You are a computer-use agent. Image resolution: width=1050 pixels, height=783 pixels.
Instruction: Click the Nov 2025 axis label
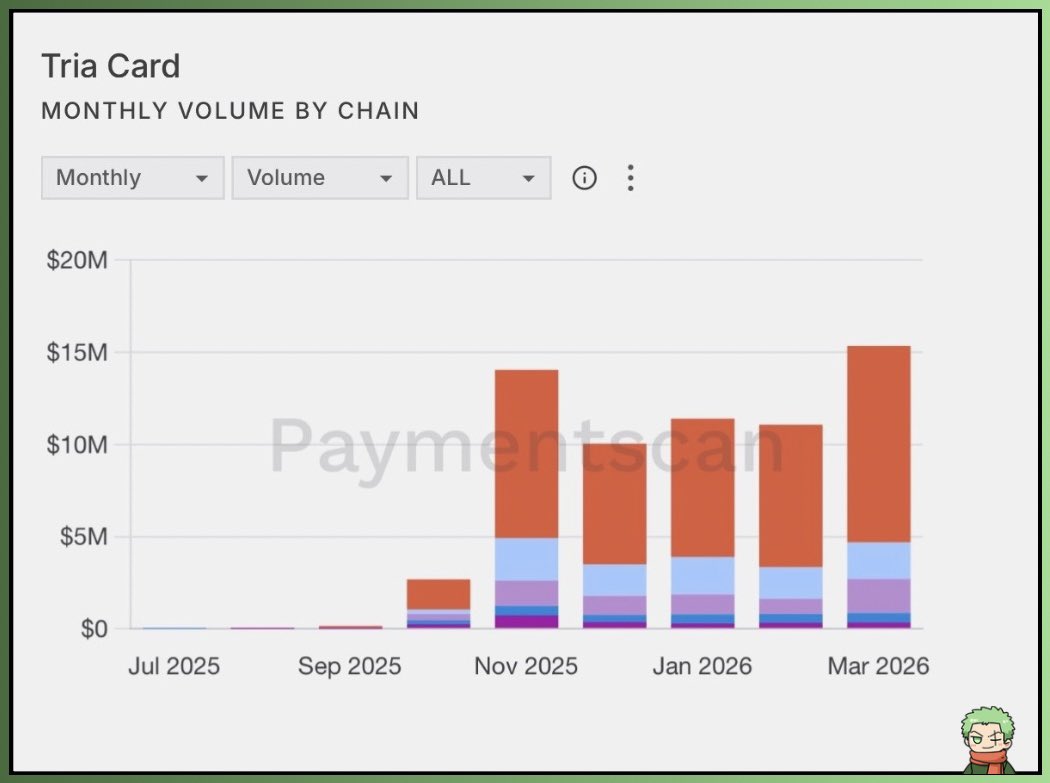(x=526, y=666)
